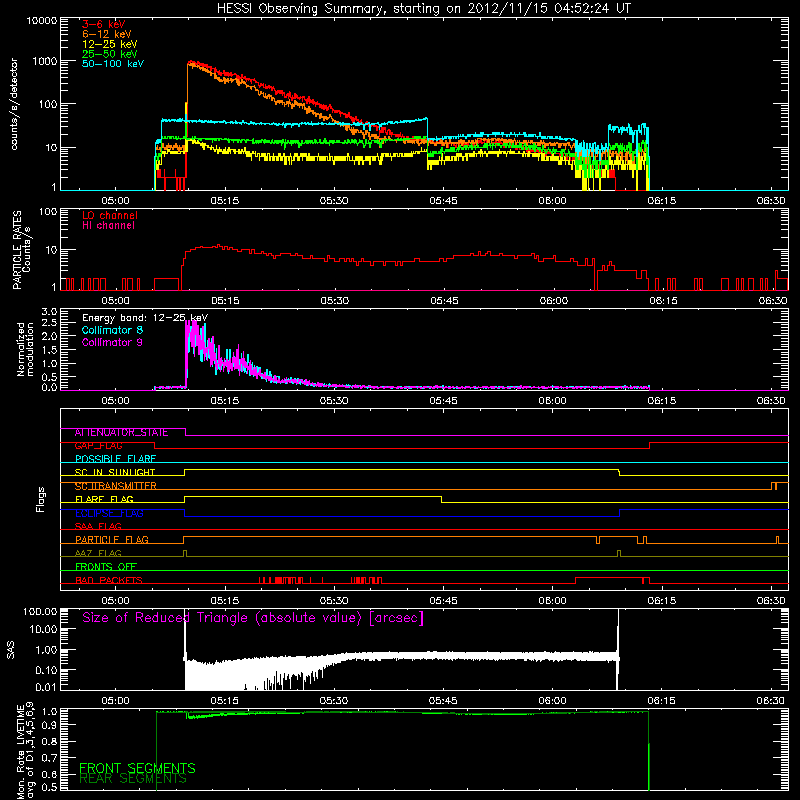Click the counts/s/detector axis label
Image resolution: width=800 pixels, height=800 pixels.
[14, 104]
